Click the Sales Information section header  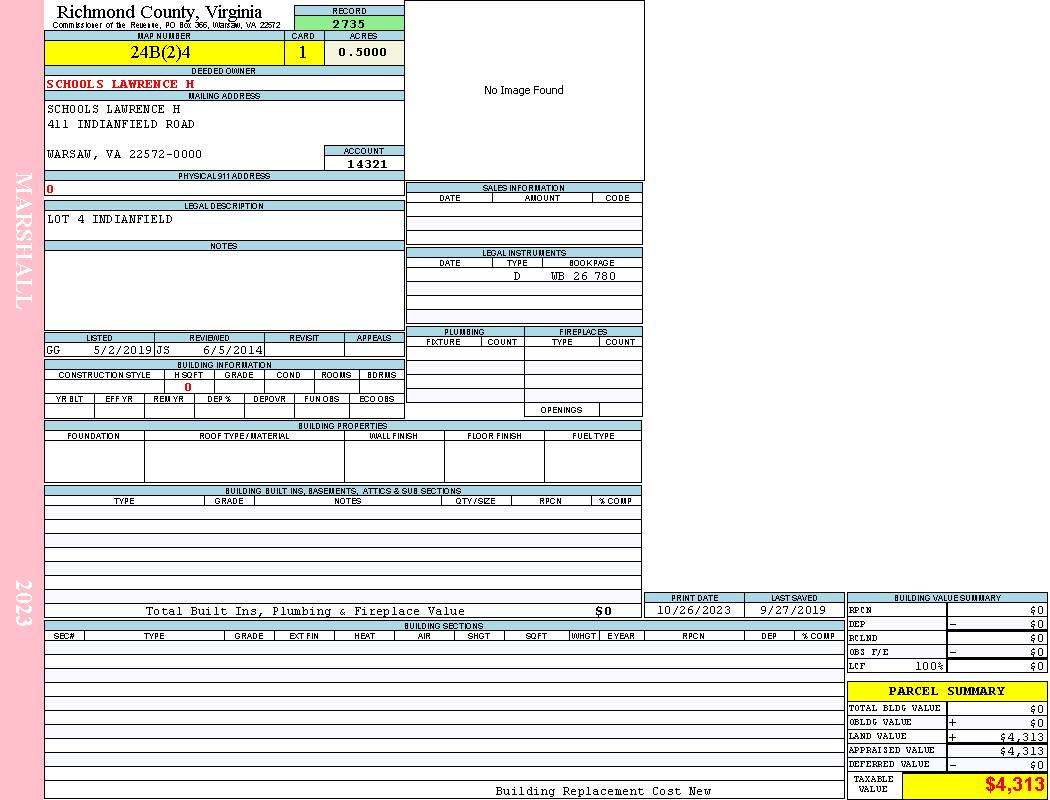tap(524, 188)
